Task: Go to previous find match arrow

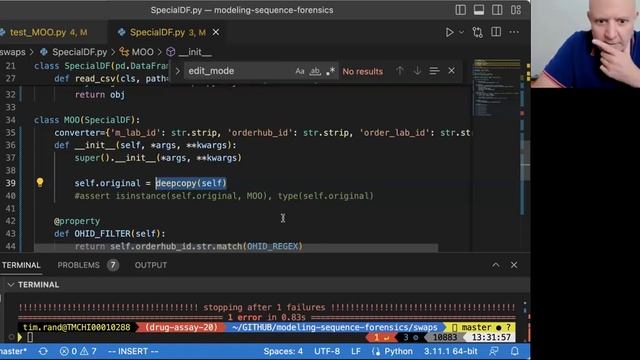Action: (400, 71)
